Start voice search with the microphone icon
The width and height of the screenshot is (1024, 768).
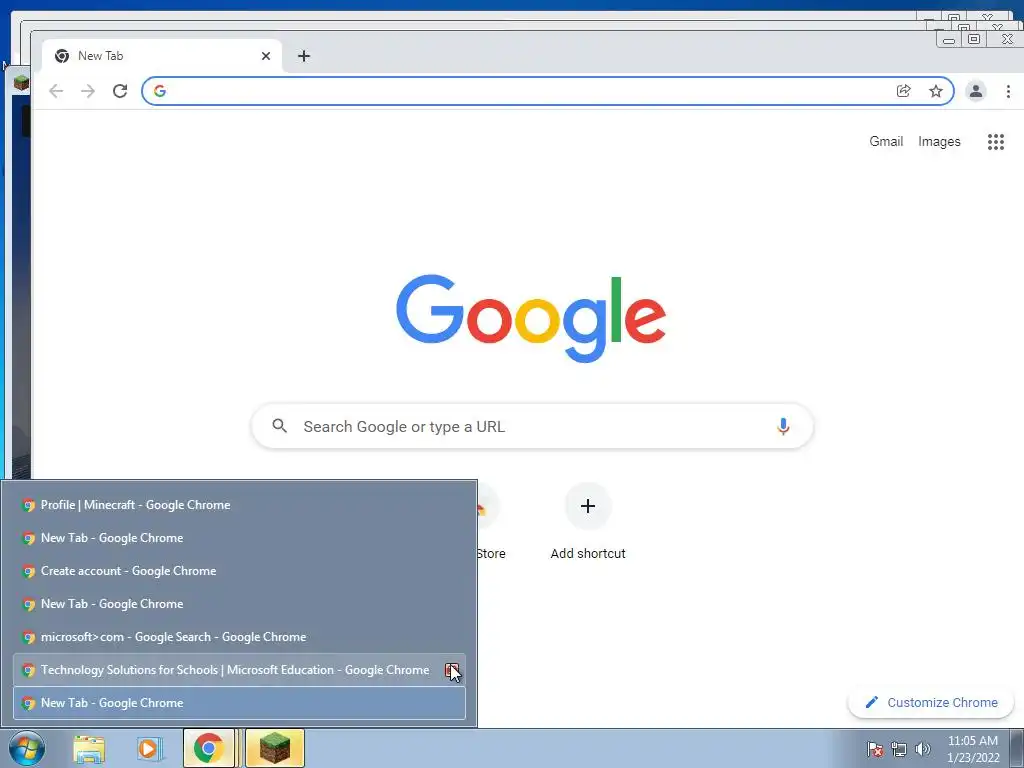click(783, 426)
